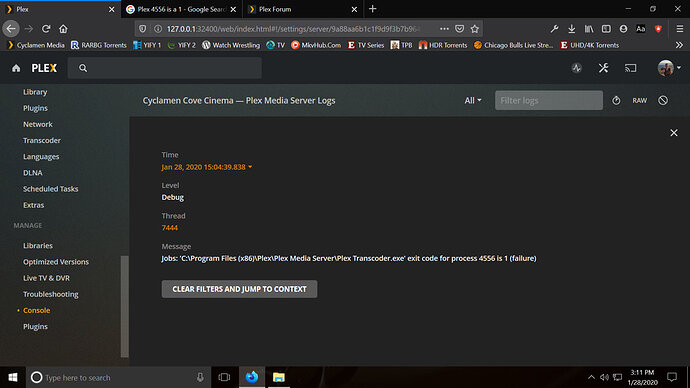Open Network settings

38,124
